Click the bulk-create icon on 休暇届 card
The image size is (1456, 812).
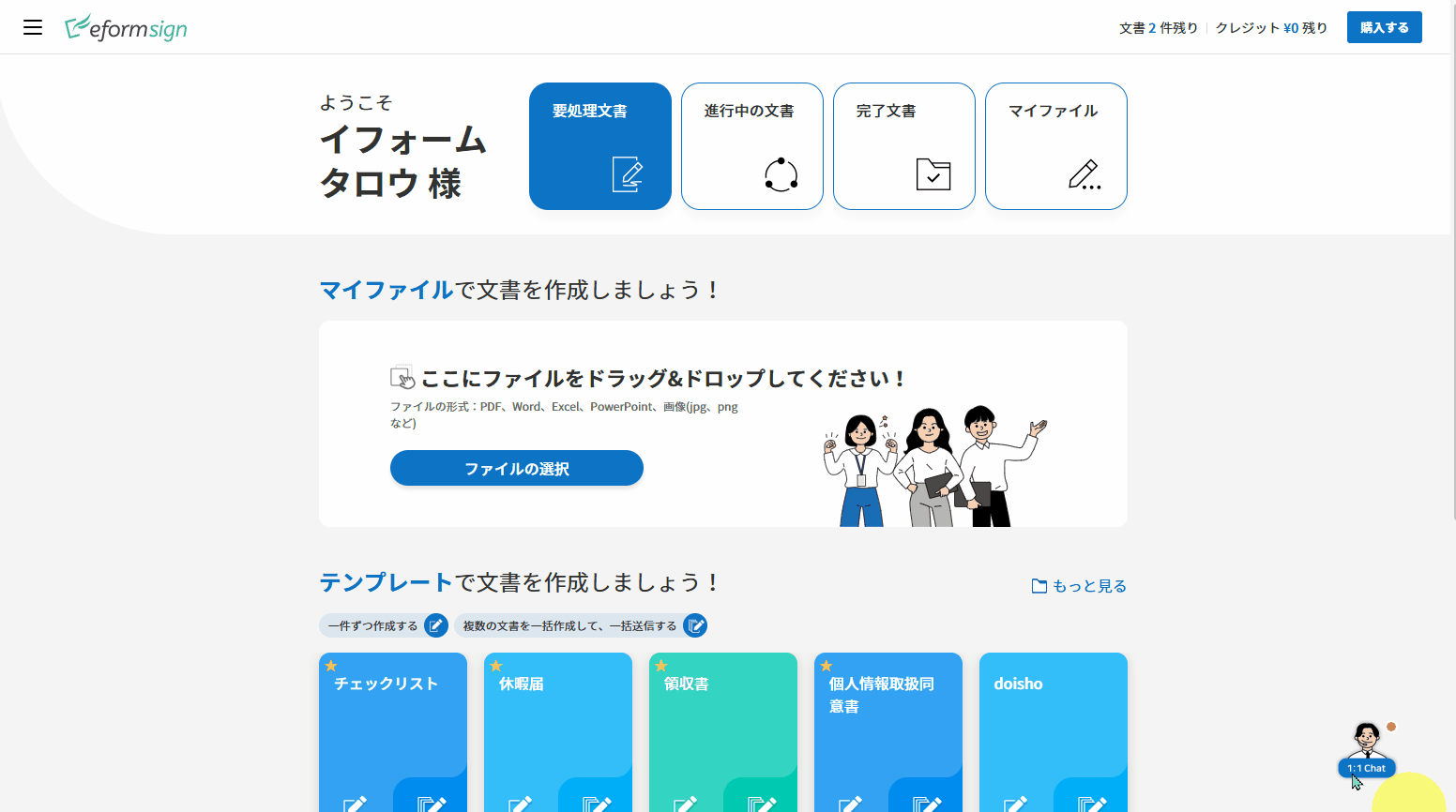(x=596, y=803)
